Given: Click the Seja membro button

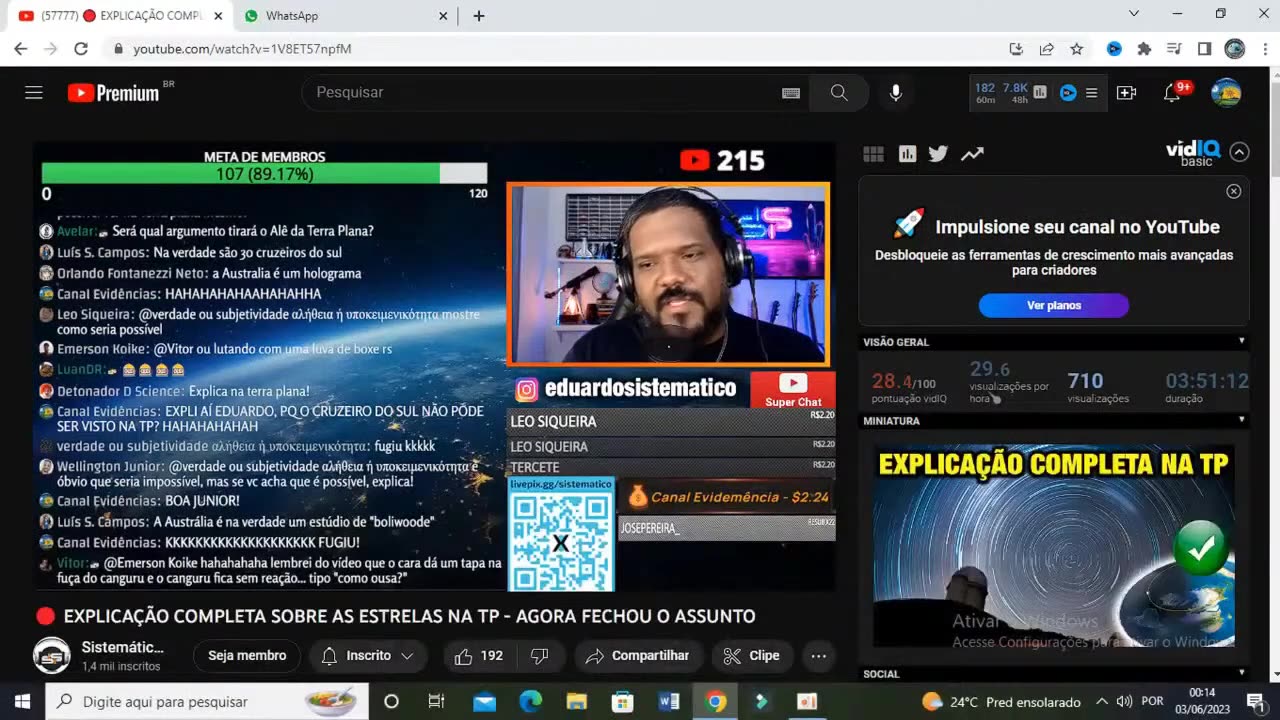Looking at the screenshot, I should click(247, 656).
